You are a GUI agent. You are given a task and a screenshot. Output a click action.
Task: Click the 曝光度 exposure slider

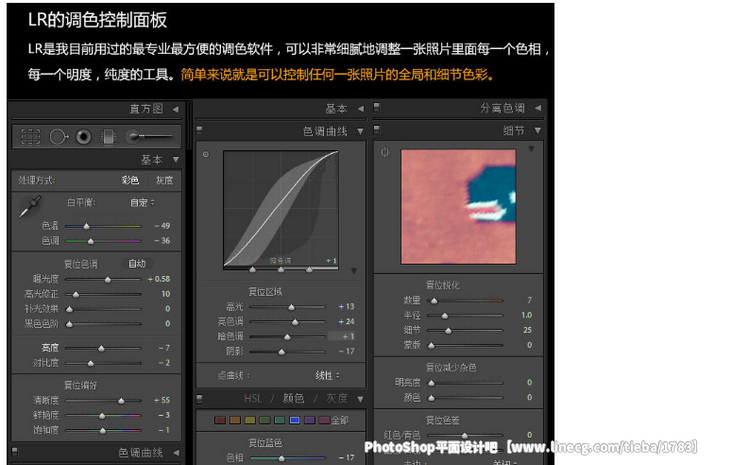tap(103, 279)
